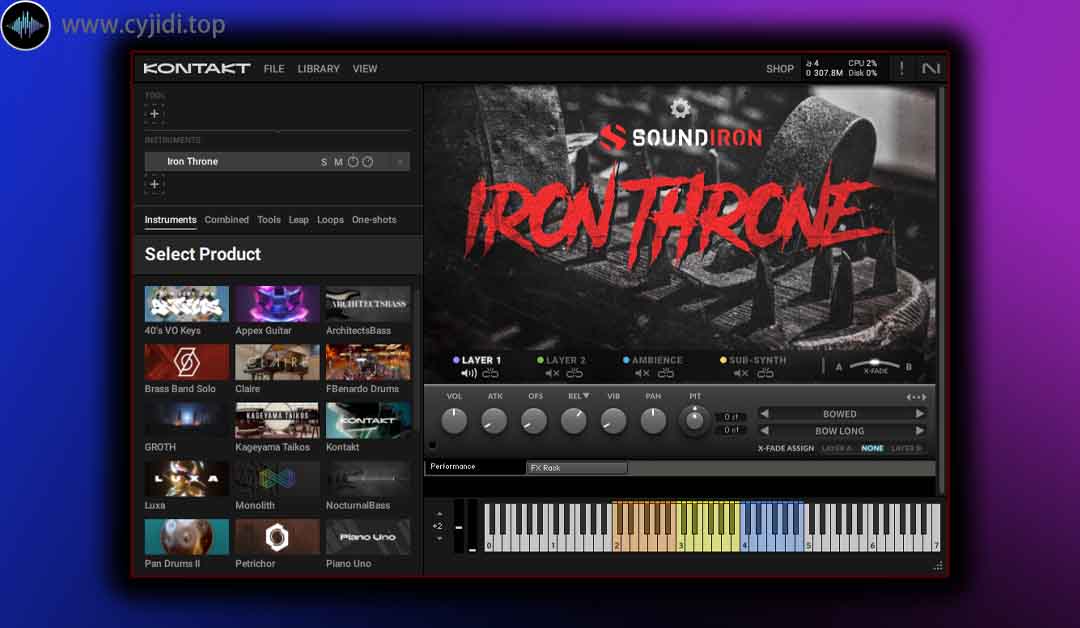The image size is (1080, 628).
Task: Mute the Iron Throne instrument with M
Action: pyautogui.click(x=338, y=162)
